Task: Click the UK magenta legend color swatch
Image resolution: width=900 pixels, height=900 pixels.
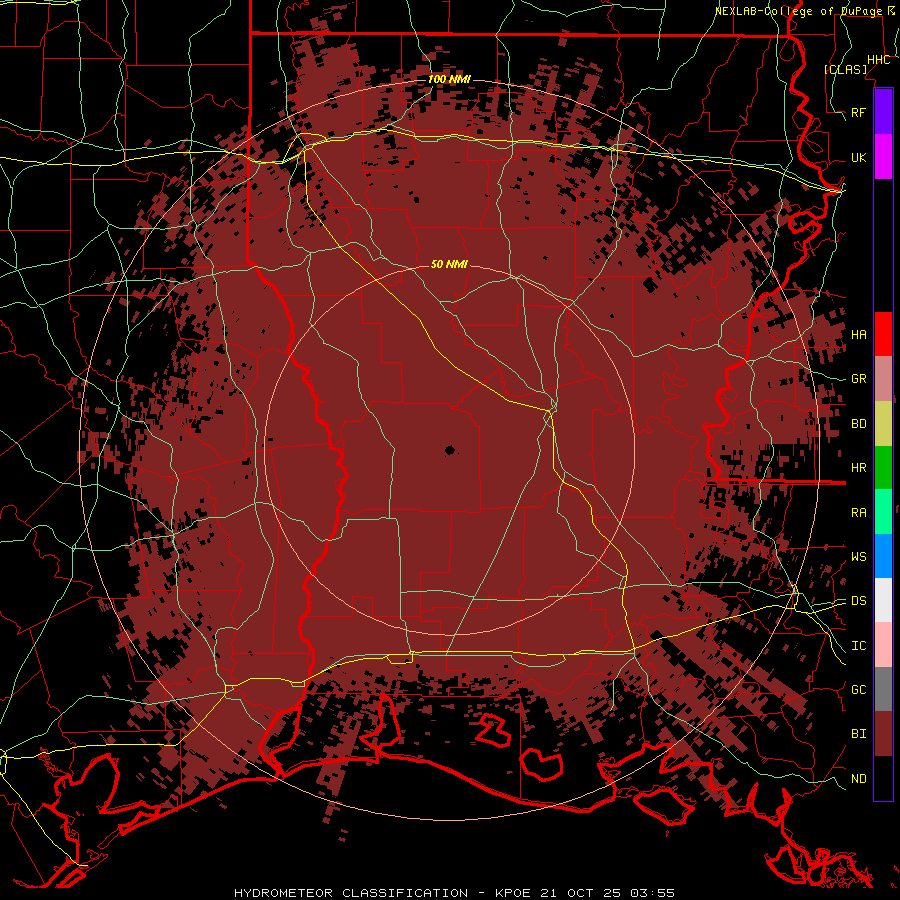Action: (x=883, y=157)
